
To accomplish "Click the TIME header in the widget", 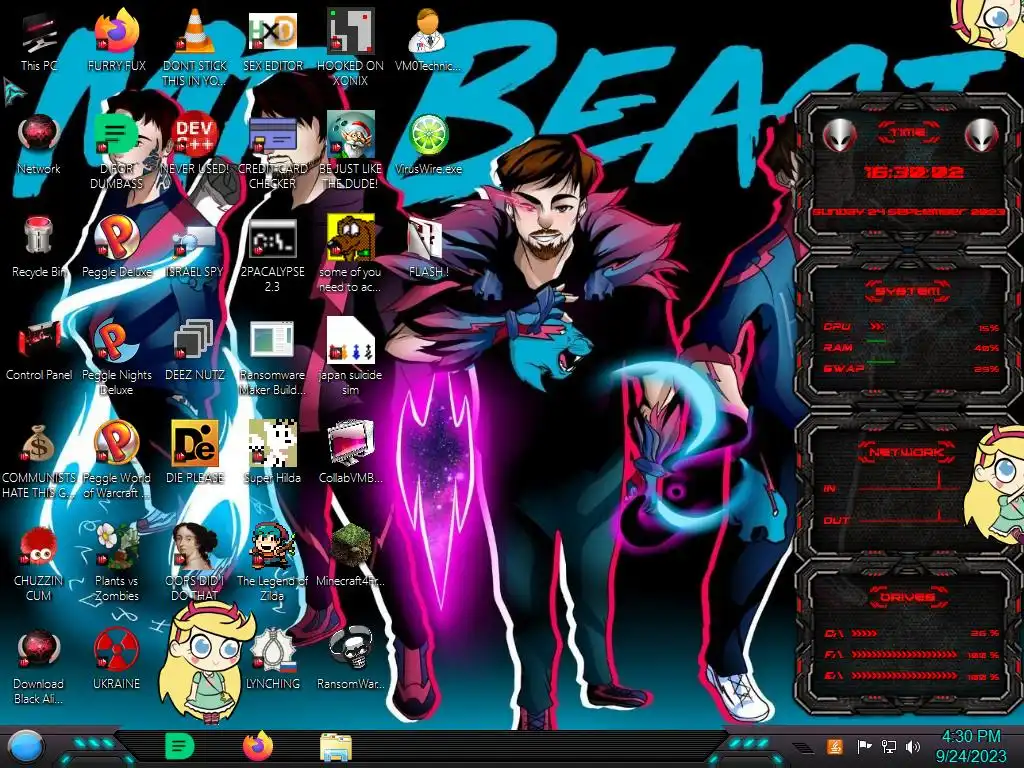I will [908, 133].
